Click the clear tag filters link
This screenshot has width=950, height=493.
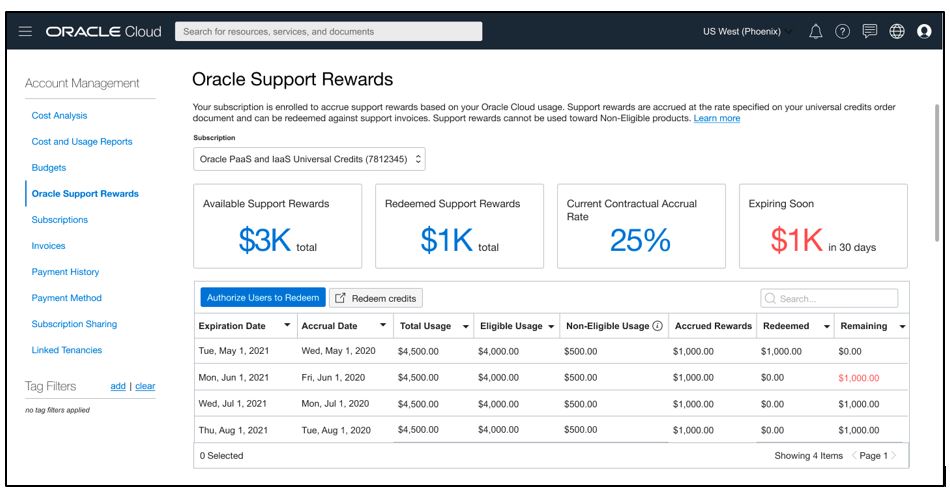coord(145,386)
